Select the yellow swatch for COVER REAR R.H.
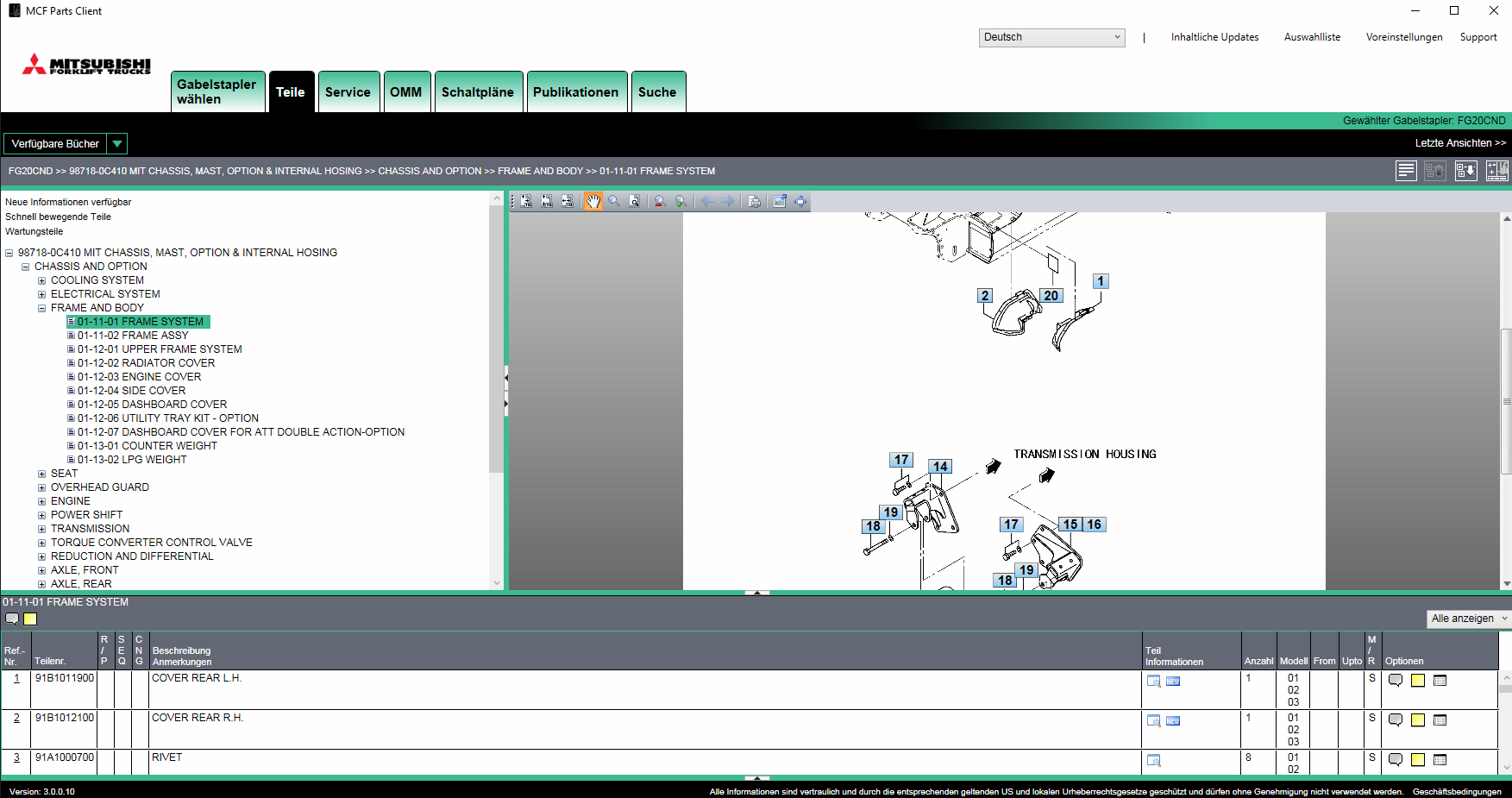Viewport: 1512px width, 798px height. click(x=1418, y=720)
